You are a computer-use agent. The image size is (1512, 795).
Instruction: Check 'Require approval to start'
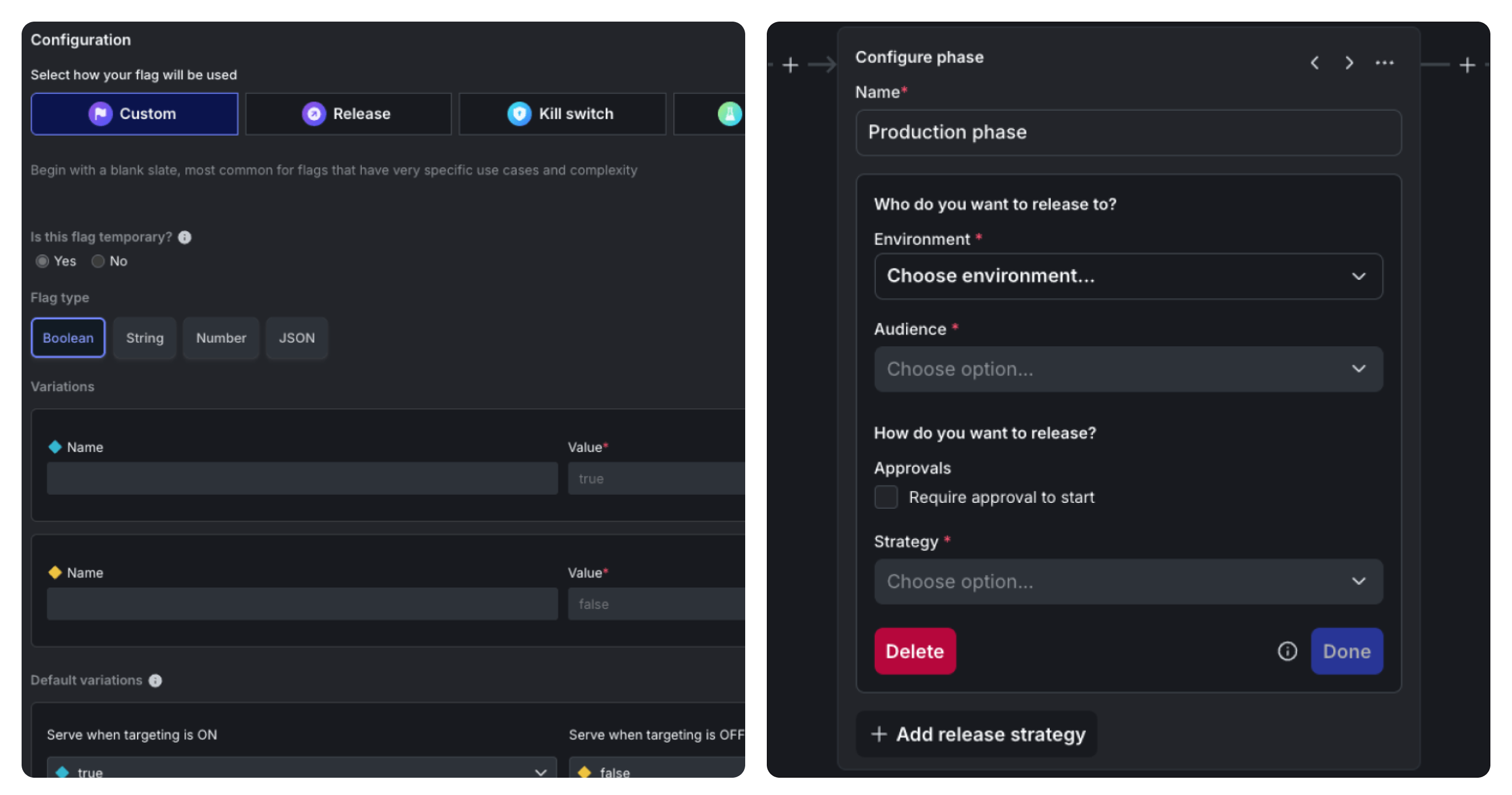tap(886, 497)
